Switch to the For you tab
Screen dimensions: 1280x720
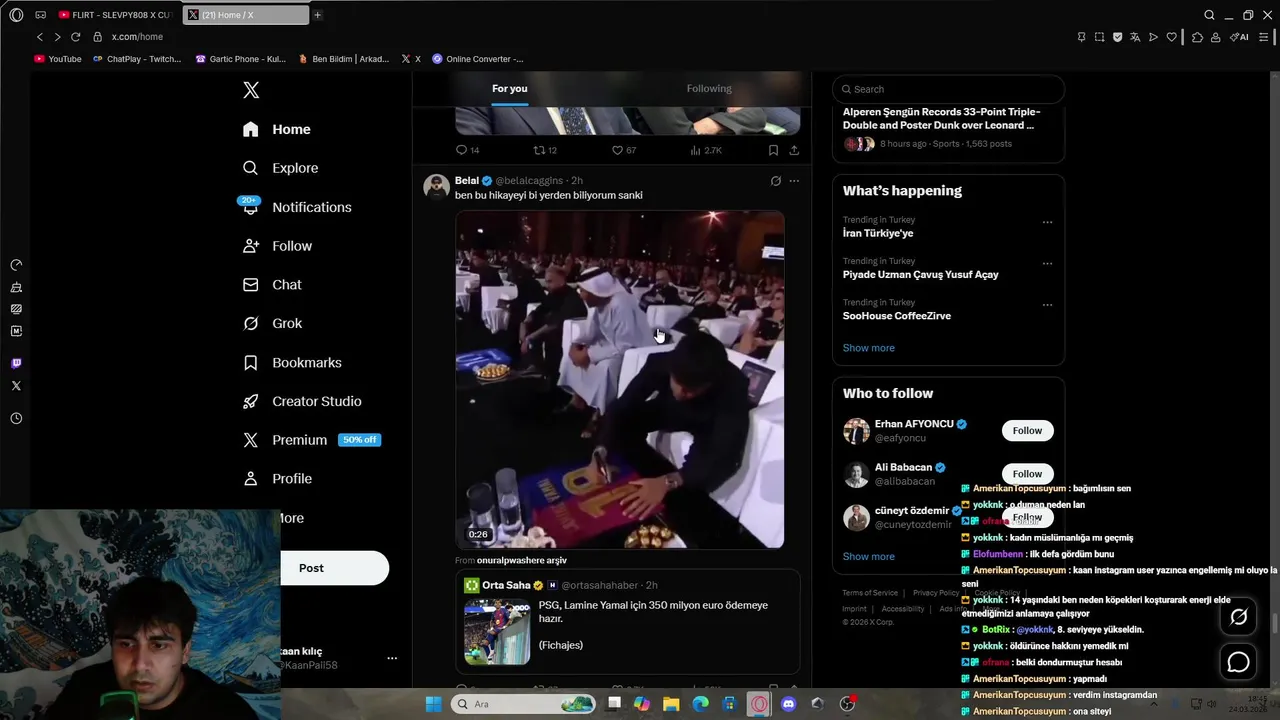pyautogui.click(x=509, y=89)
